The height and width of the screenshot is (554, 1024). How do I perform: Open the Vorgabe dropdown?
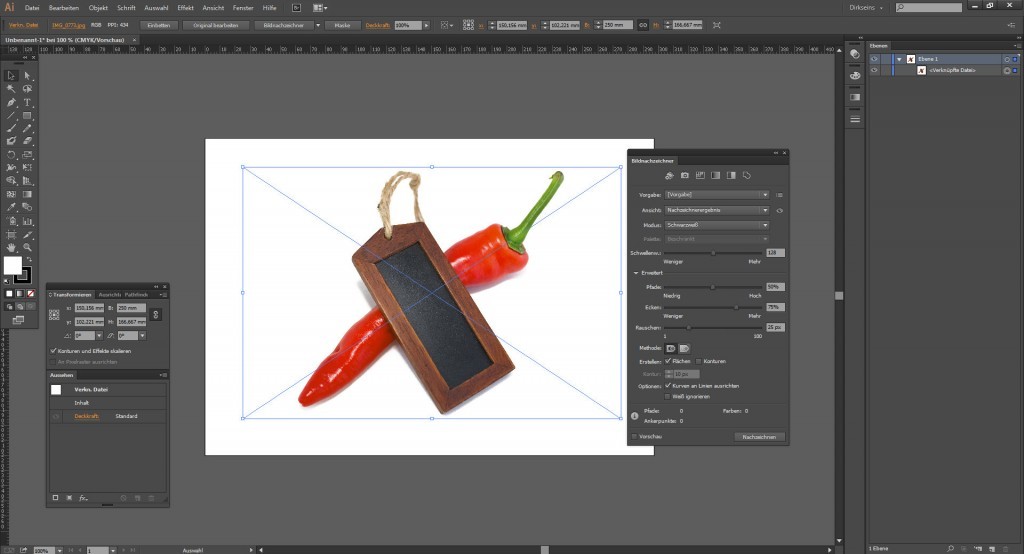coord(716,195)
